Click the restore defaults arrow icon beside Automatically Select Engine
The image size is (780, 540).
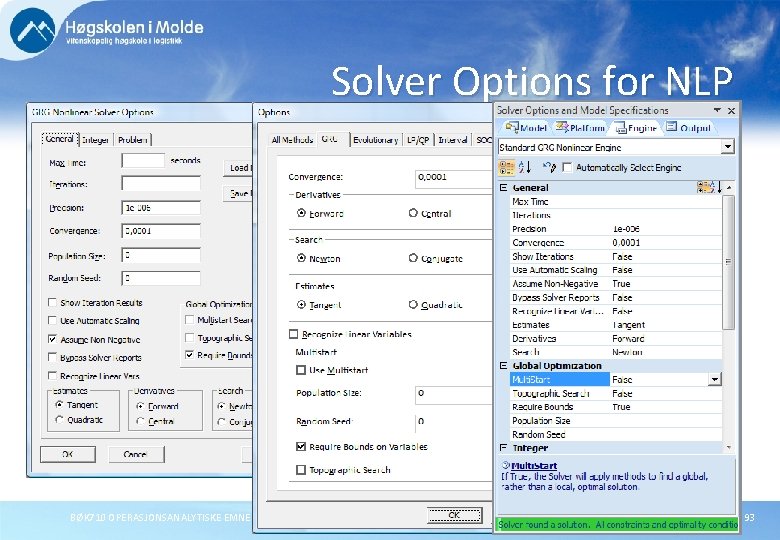pos(549,167)
